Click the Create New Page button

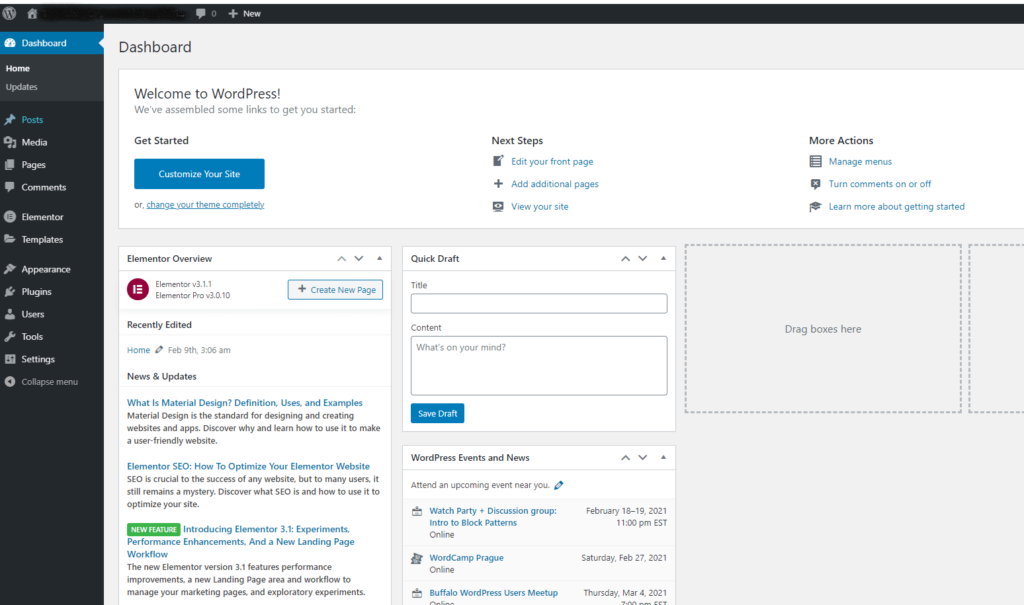click(336, 289)
